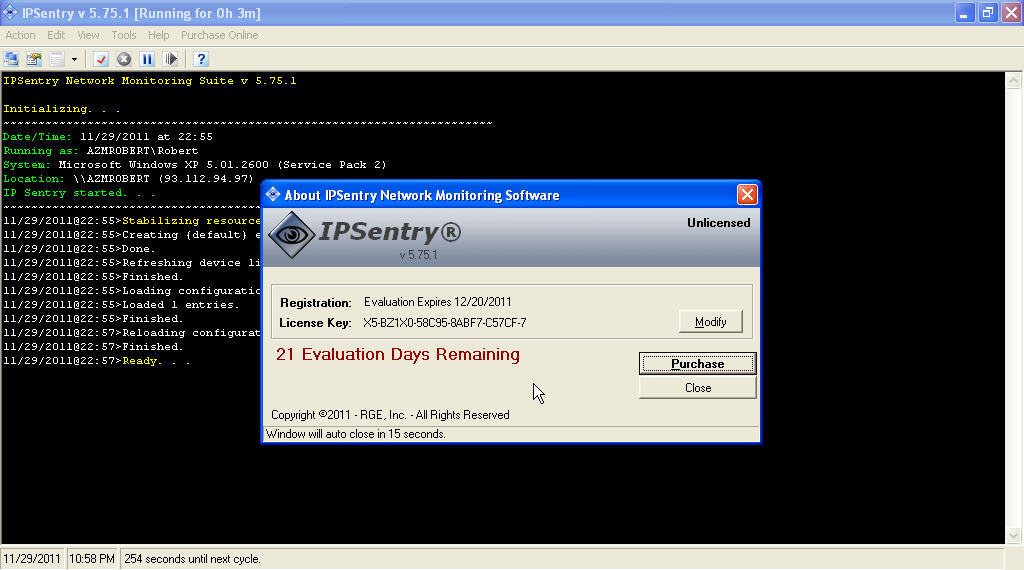Click the log scrollbar down arrow
1024x570 pixels.
[1014, 536]
